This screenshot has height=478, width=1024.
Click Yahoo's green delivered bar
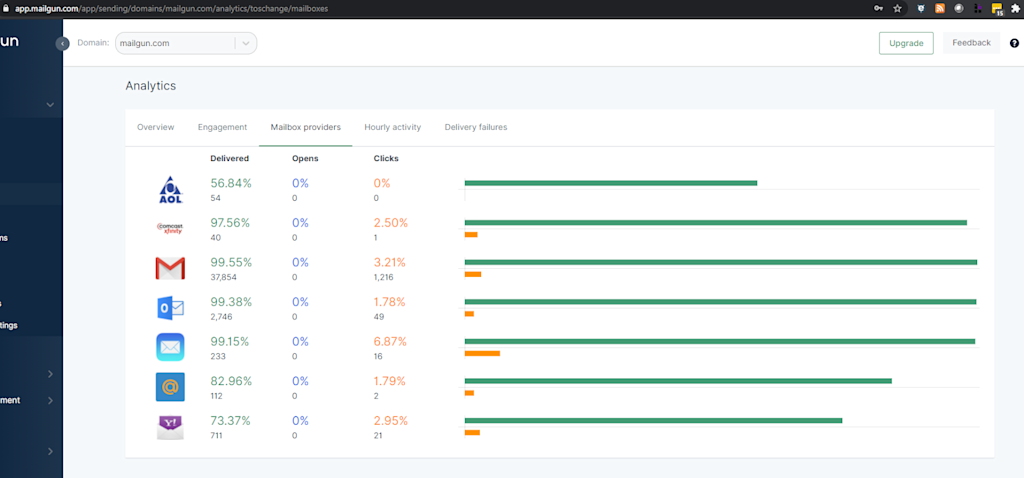[x=653, y=421]
